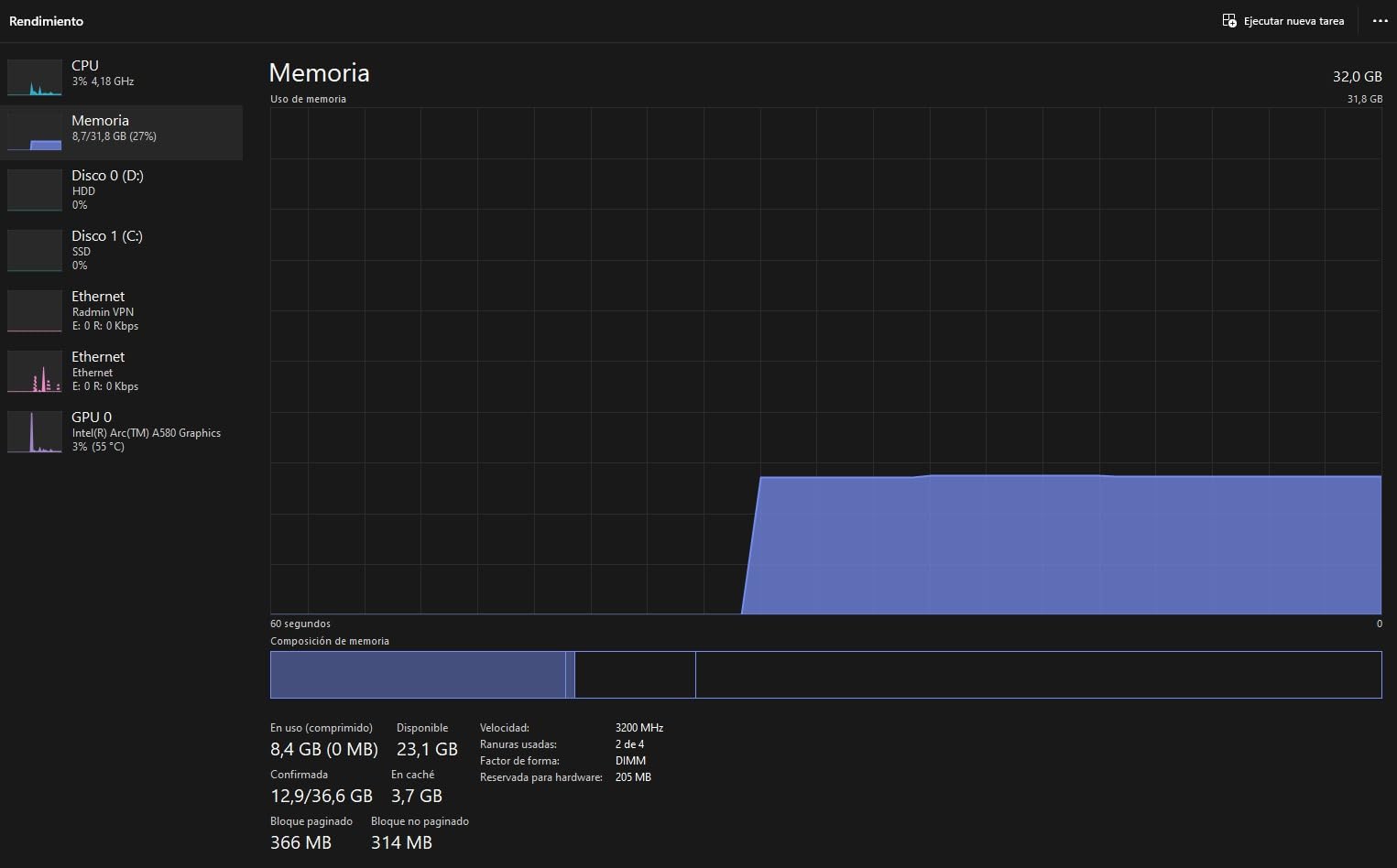
Task: Click the free memory segment of composition bar
Action: click(1037, 675)
